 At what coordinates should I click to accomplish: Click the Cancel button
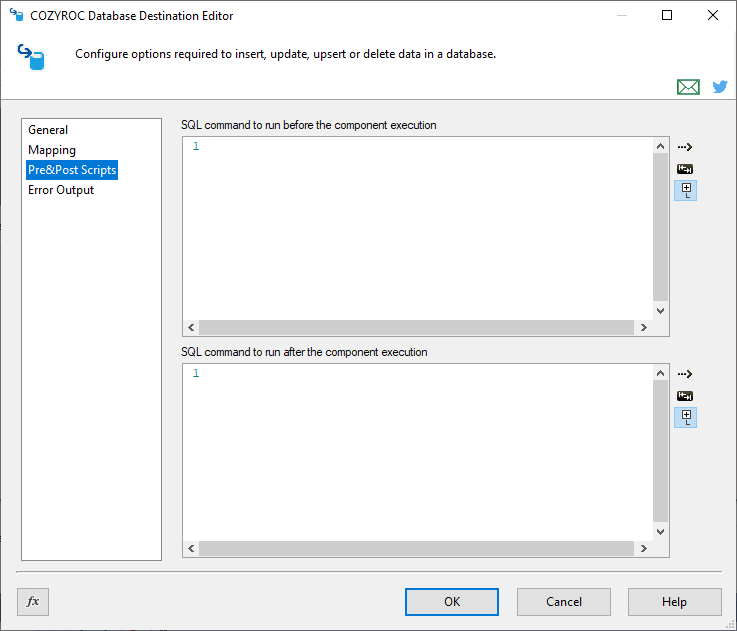(x=564, y=602)
